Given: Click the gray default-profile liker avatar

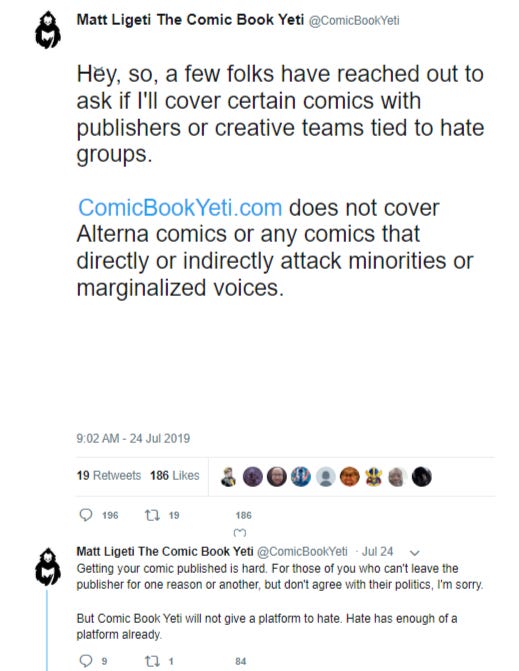Looking at the screenshot, I should [326, 477].
